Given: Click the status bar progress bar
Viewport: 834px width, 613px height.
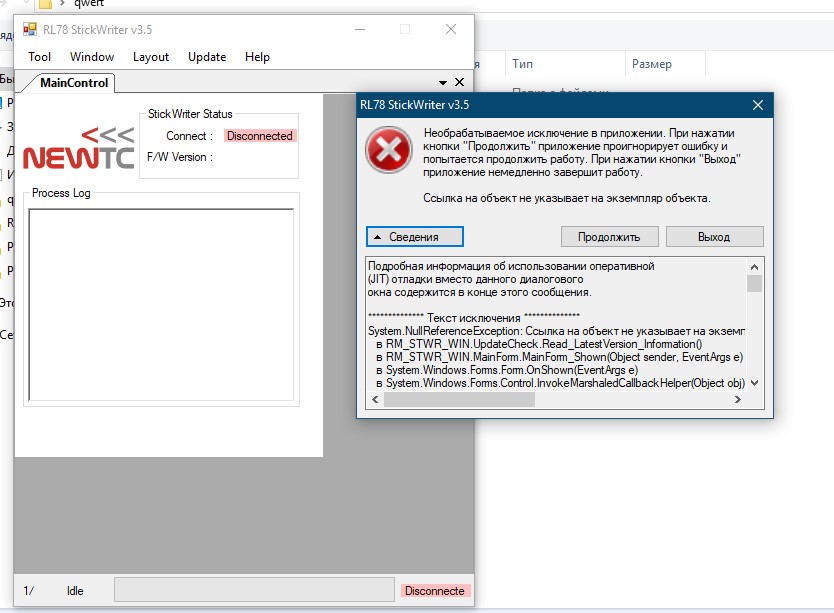Looking at the screenshot, I should (254, 590).
